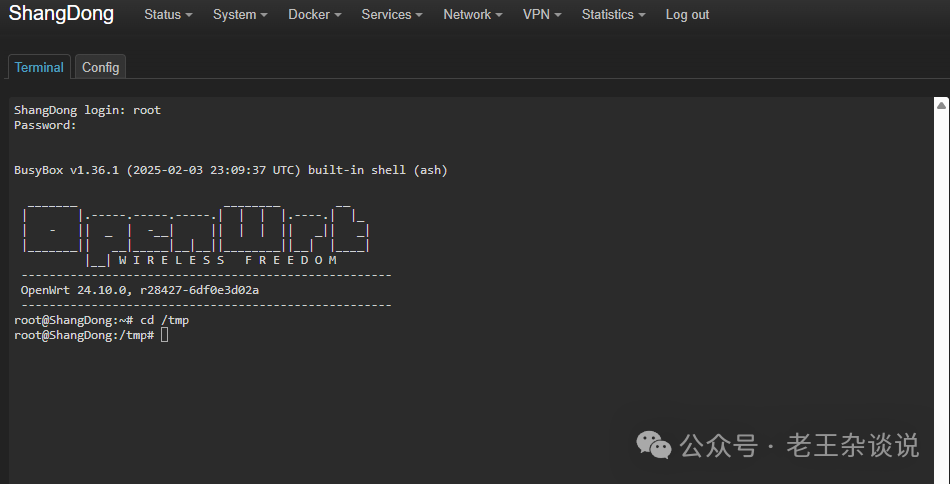Click the Log out link
This screenshot has width=950, height=484.
coord(687,15)
